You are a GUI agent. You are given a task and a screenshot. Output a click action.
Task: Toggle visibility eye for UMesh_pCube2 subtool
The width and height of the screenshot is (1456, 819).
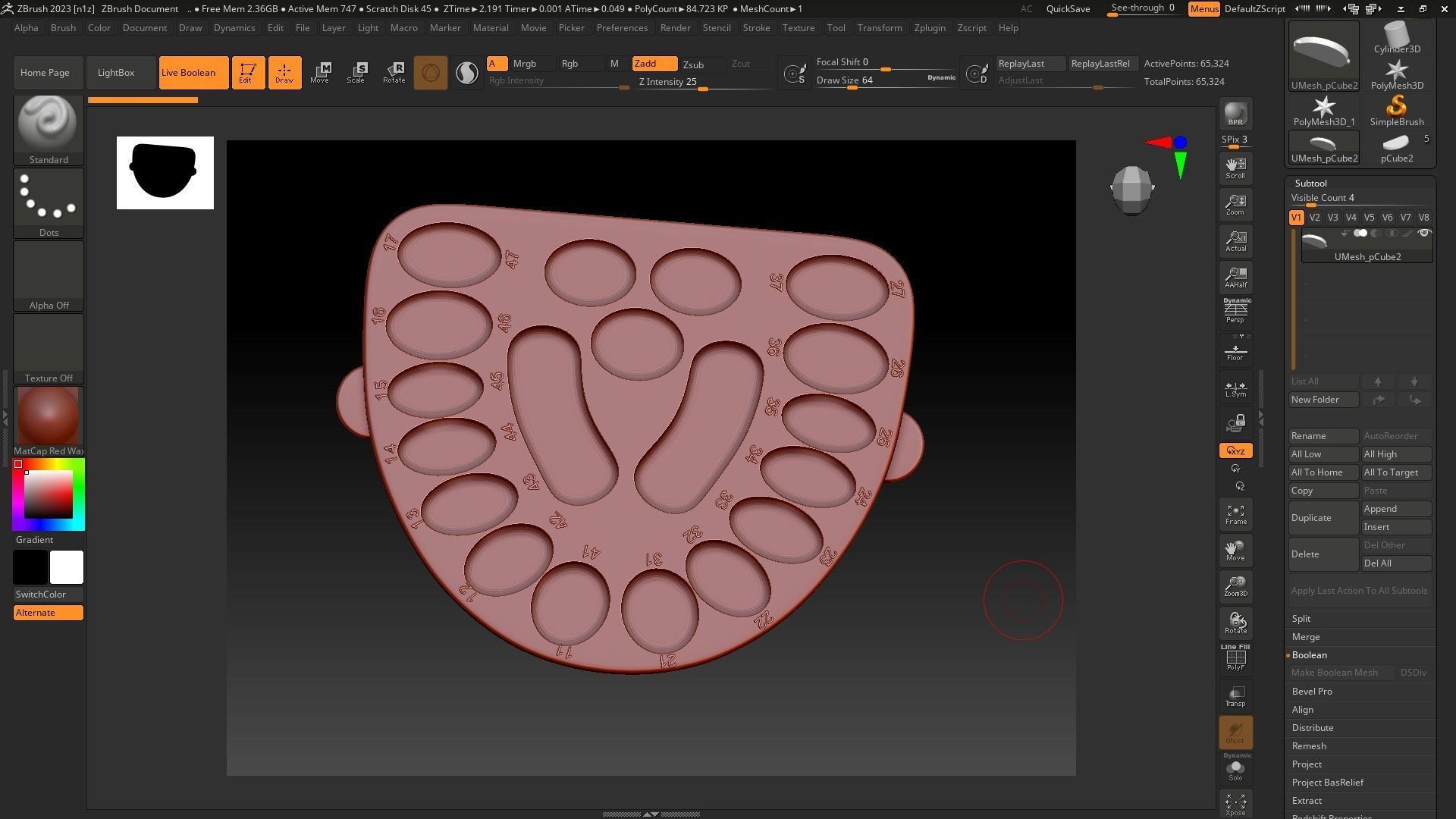point(1423,234)
